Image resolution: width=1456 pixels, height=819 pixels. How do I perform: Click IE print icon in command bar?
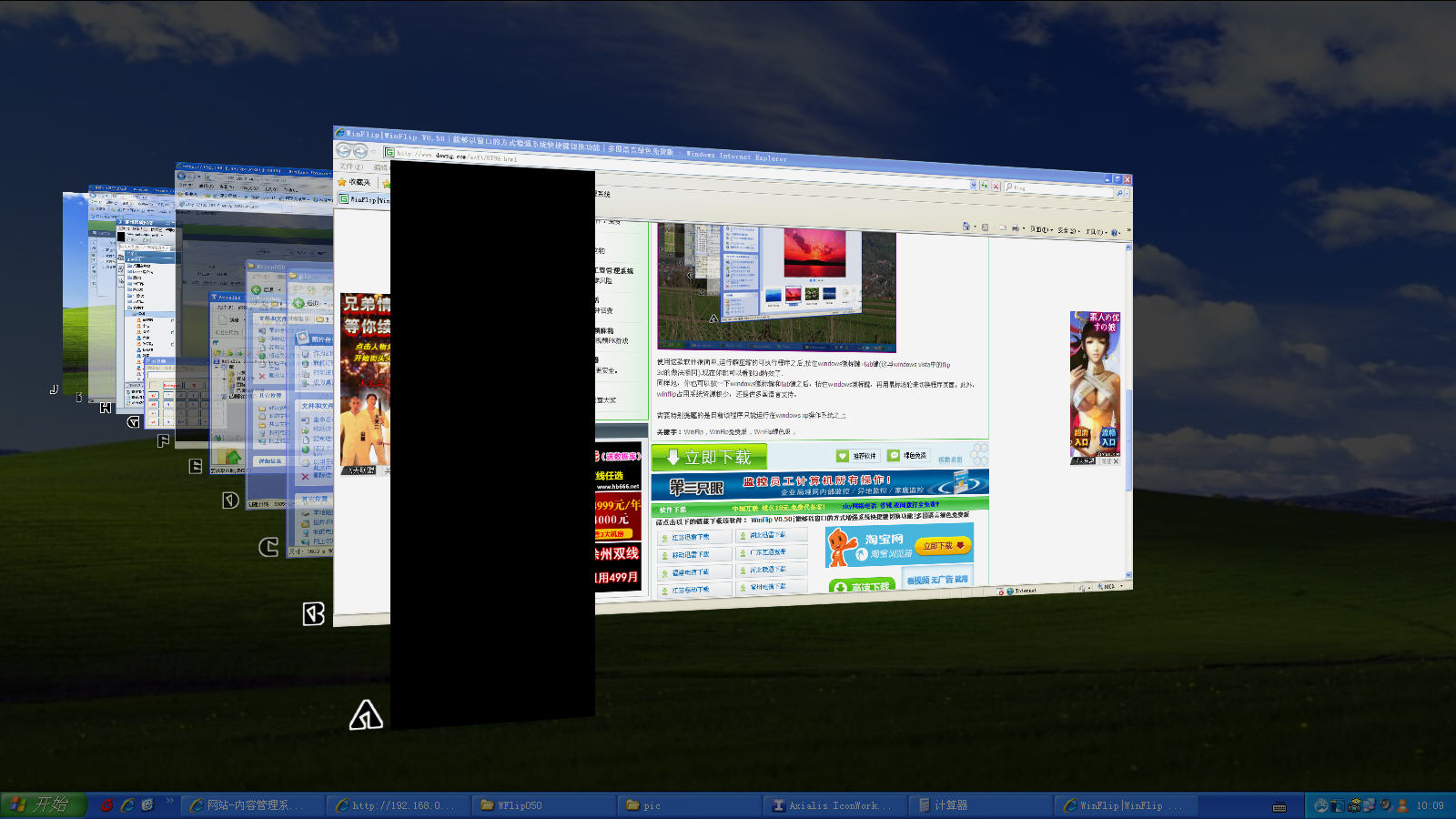1015,228
